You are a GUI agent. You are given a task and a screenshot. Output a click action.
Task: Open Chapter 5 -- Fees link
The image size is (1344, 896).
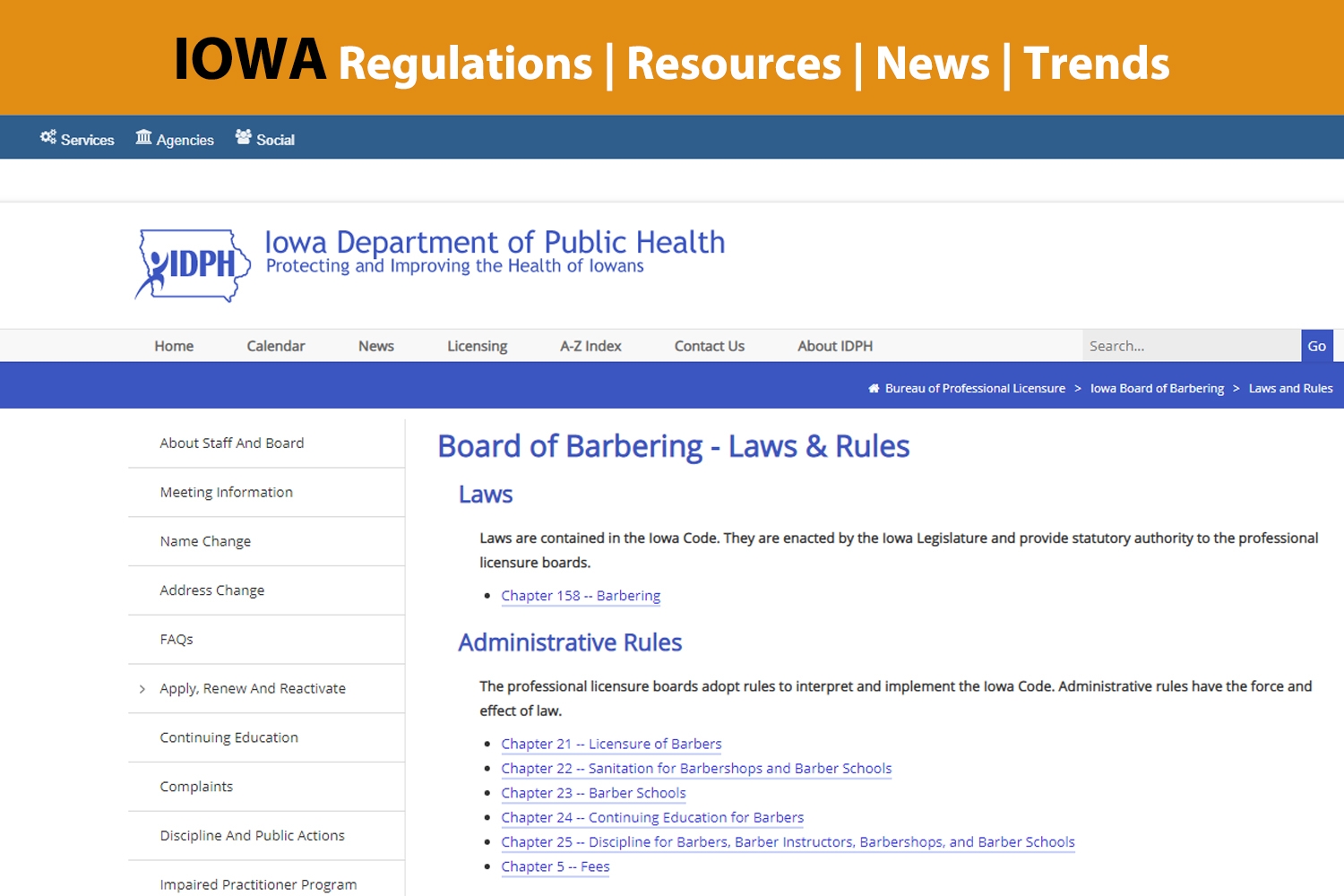click(x=556, y=866)
